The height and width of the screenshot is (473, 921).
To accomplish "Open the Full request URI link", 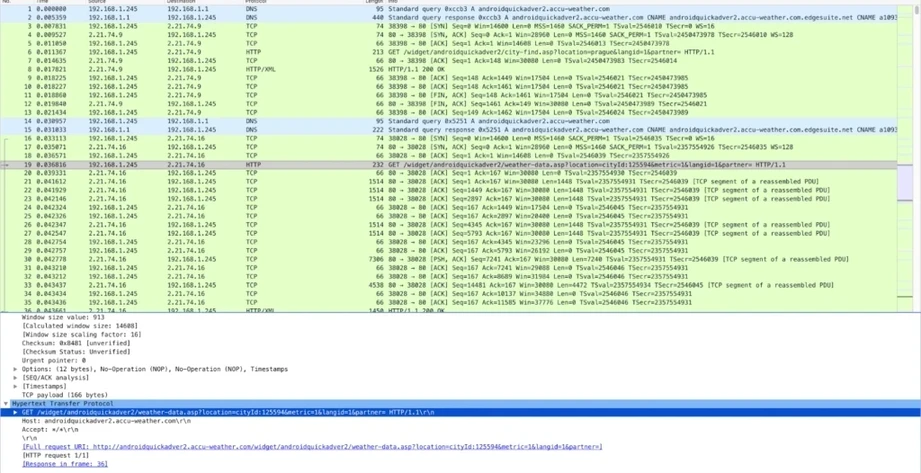I will 312,447.
